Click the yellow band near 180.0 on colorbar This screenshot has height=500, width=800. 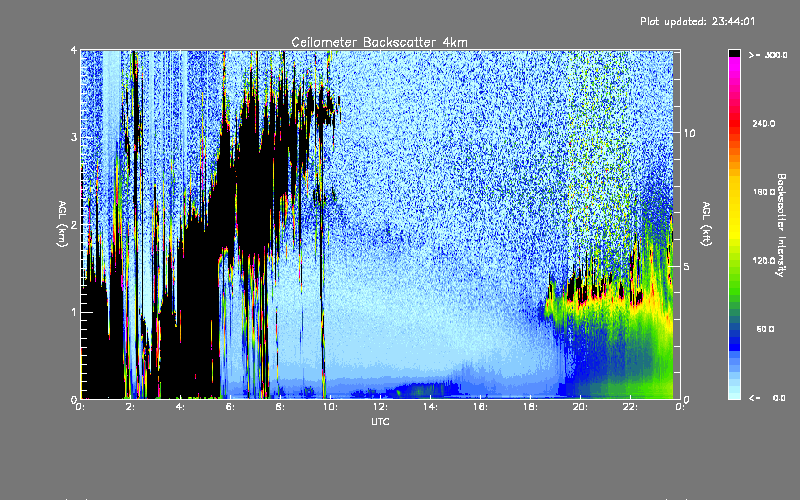(x=734, y=192)
